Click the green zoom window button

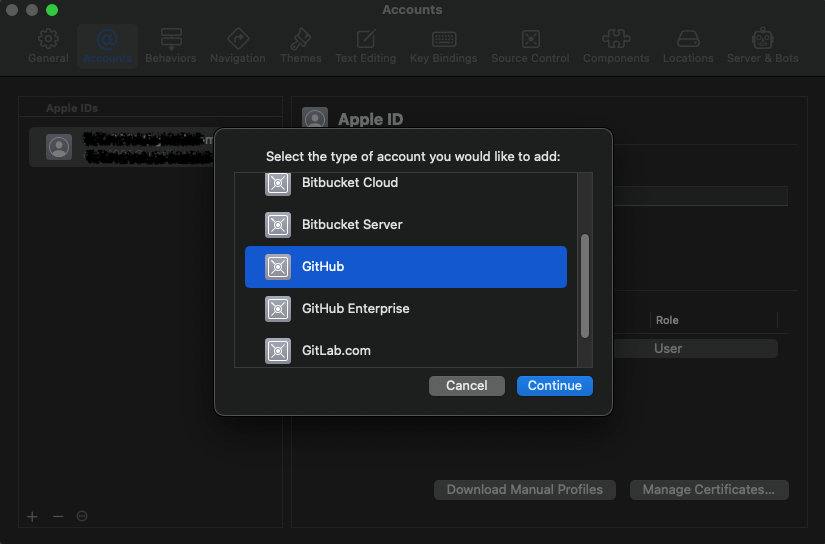click(52, 10)
